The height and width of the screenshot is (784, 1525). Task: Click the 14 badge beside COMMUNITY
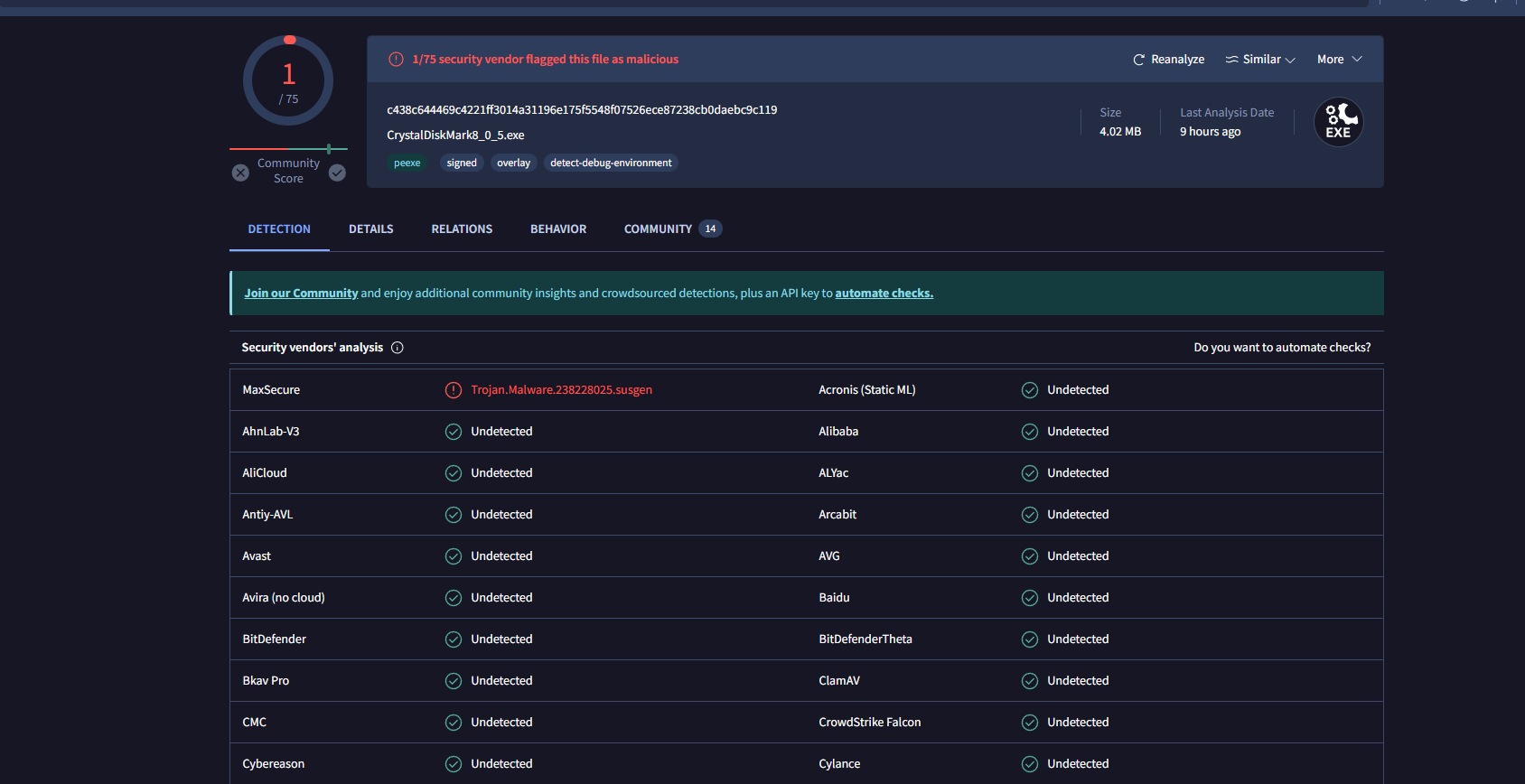tap(710, 229)
